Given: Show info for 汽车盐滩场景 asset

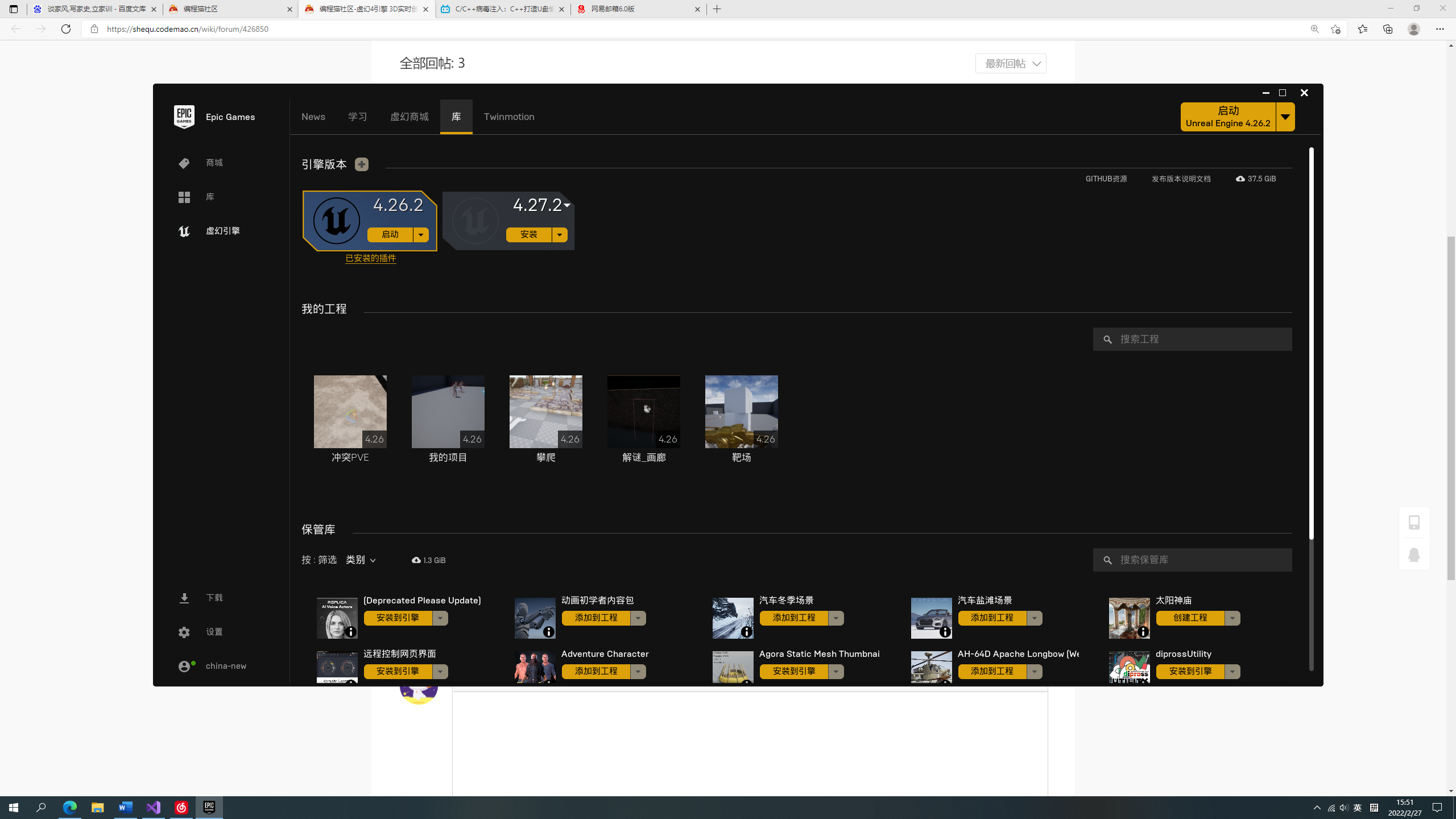Looking at the screenshot, I should [x=945, y=632].
